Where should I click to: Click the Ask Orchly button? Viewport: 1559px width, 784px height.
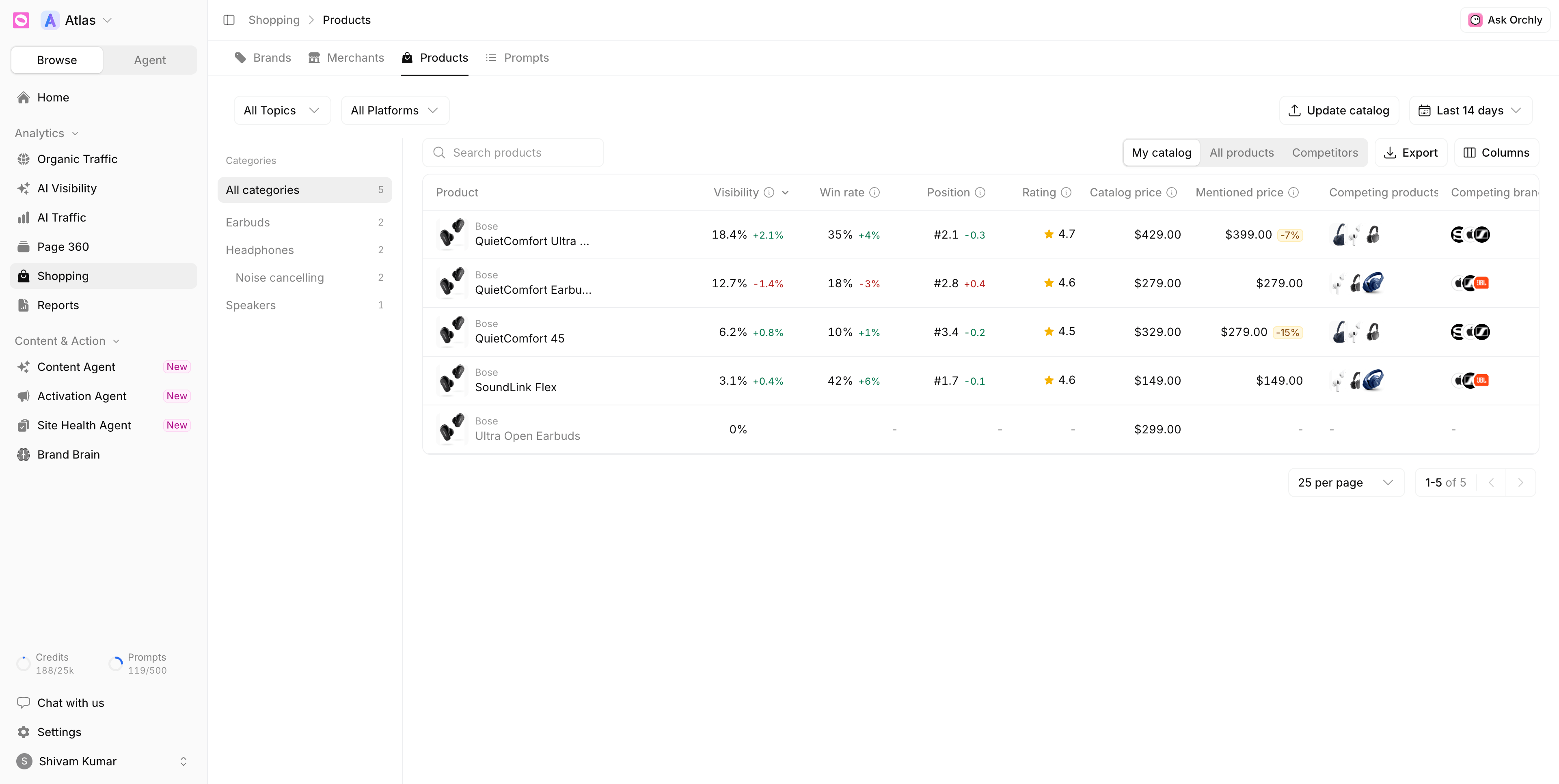pos(1505,20)
